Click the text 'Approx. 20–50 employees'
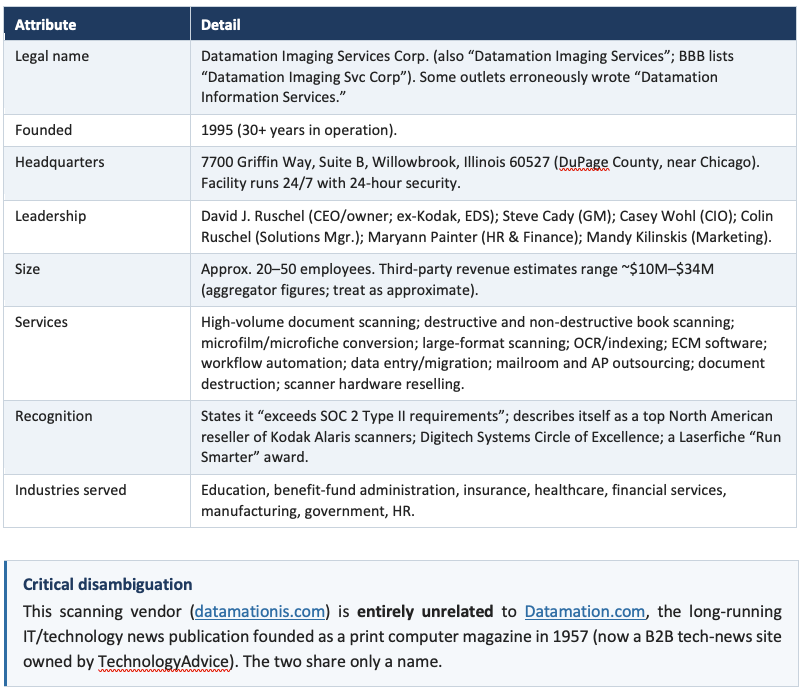810x699 pixels. point(288,269)
